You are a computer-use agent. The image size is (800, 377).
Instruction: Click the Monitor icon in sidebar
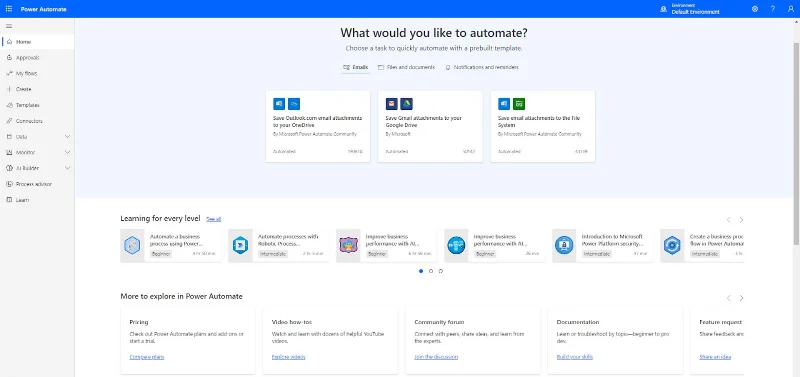10,153
